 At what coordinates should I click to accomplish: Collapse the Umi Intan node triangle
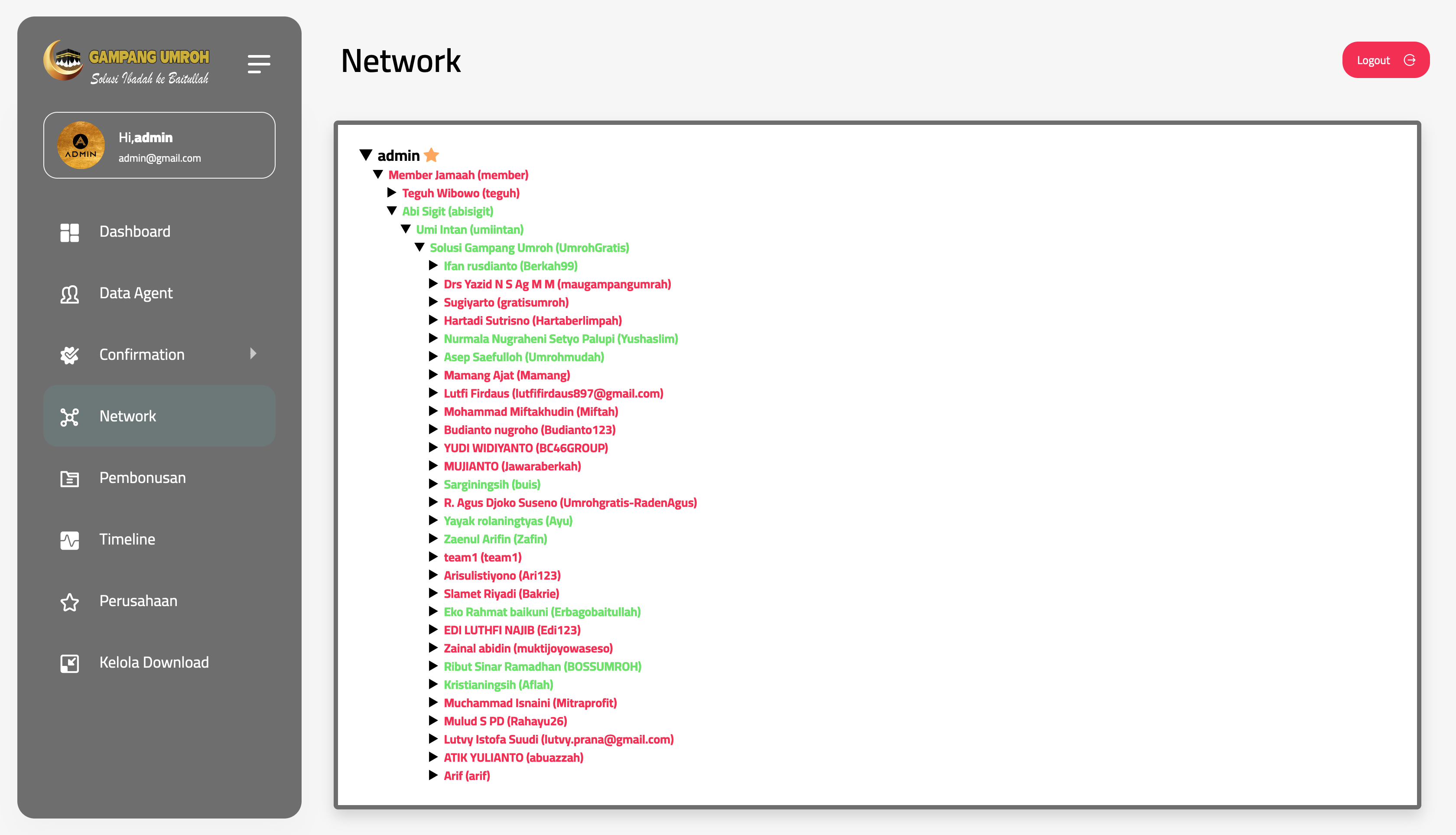(x=405, y=229)
